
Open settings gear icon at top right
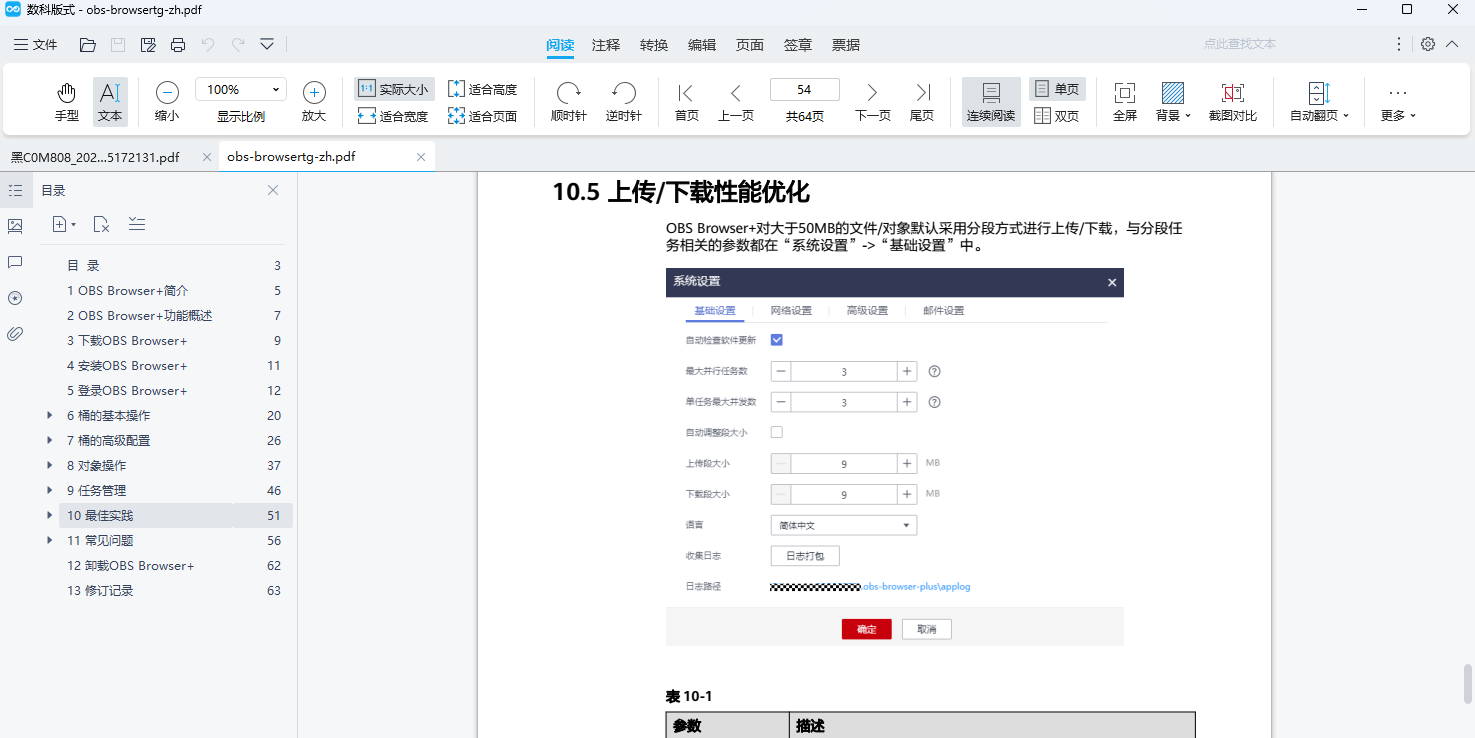click(1428, 44)
